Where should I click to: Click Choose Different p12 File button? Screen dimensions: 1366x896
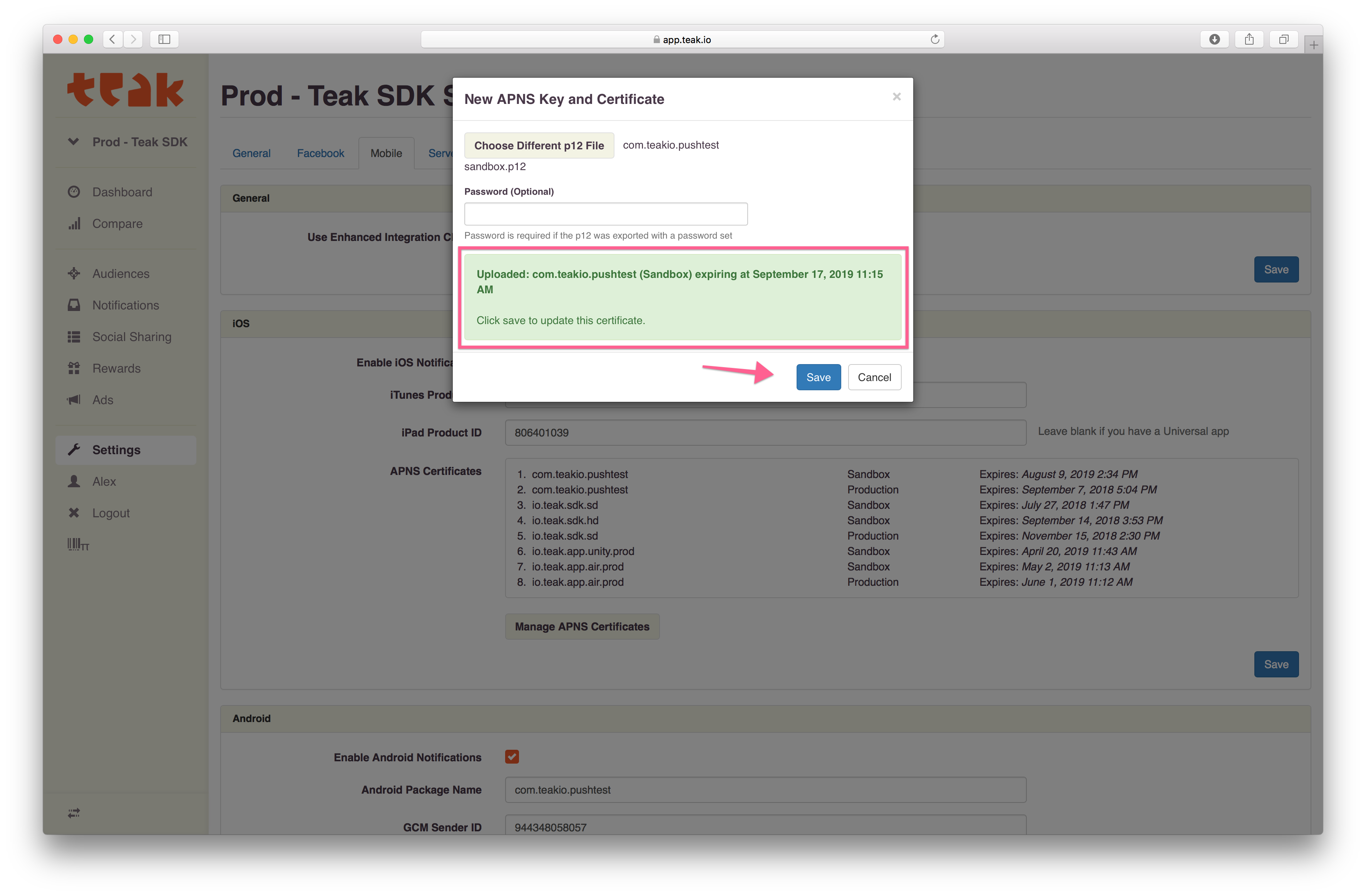539,145
